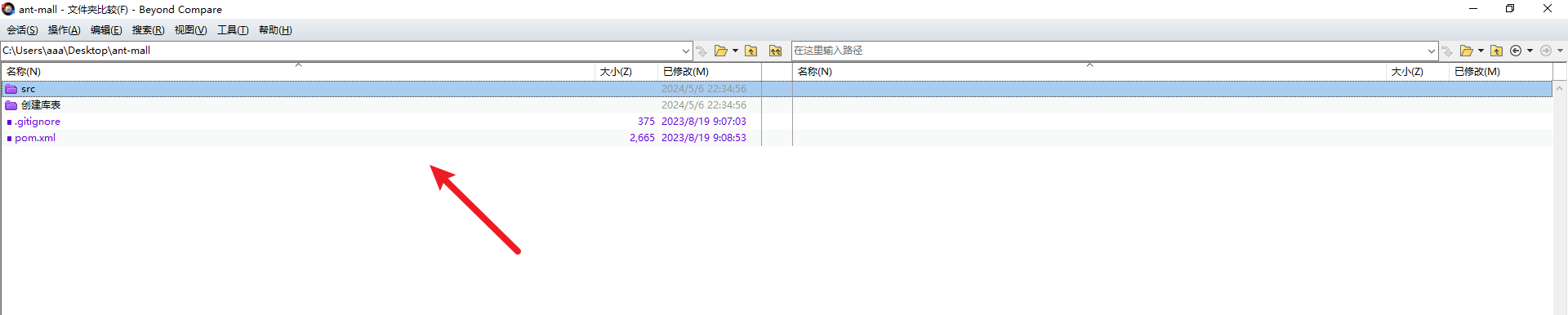Click the left pane browse-folder icon
Screen dimensions: 1568x315
[720, 51]
